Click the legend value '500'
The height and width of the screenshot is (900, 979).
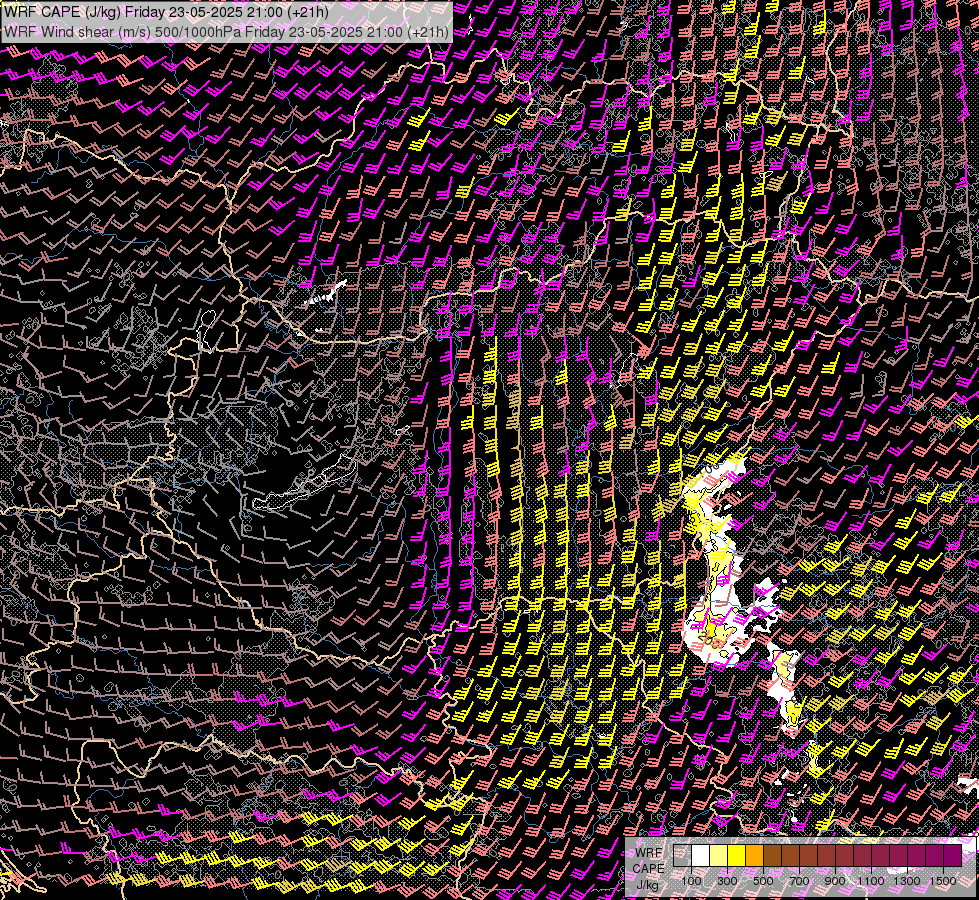pyautogui.click(x=763, y=881)
